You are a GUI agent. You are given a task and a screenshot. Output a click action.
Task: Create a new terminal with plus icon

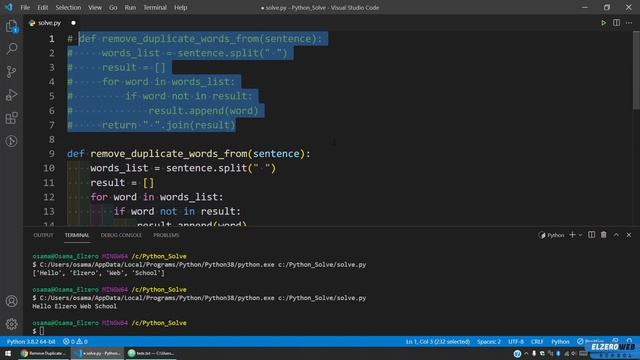572,235
